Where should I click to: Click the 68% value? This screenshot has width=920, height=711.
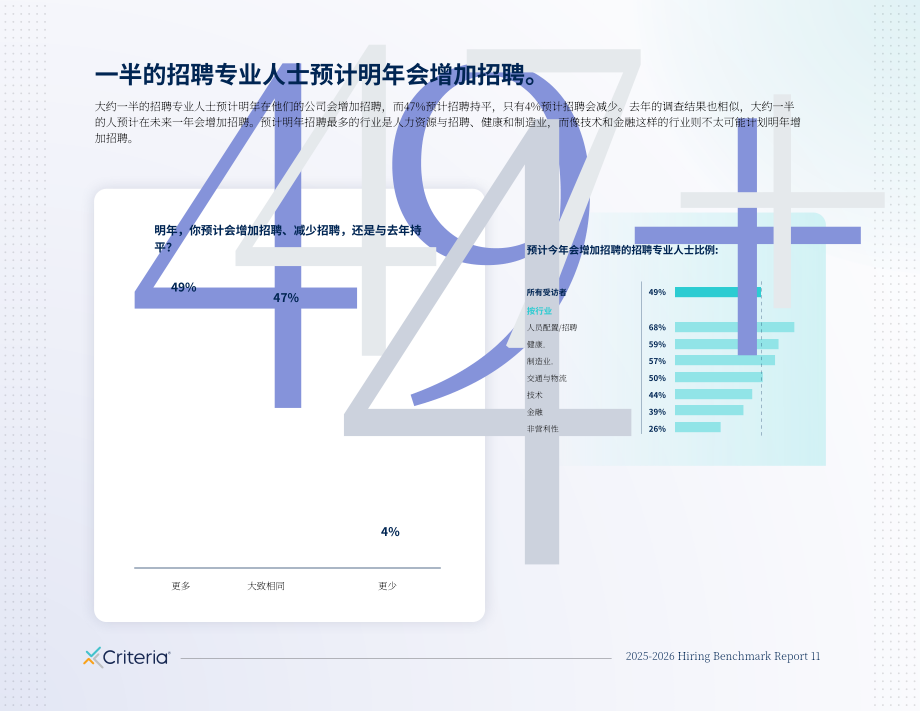(x=657, y=327)
